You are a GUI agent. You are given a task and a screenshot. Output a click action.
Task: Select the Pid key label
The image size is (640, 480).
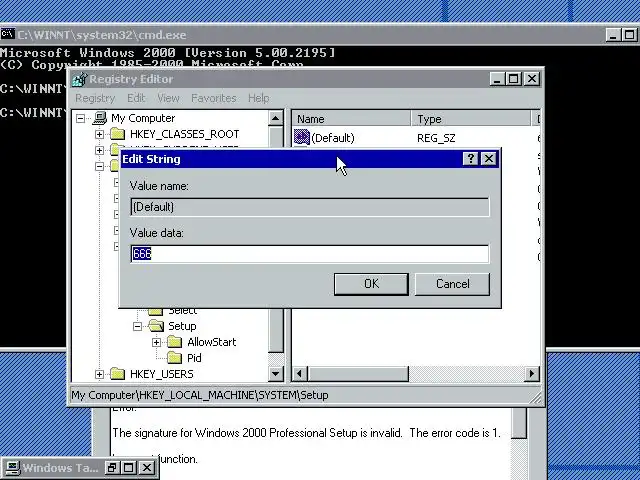(194, 358)
